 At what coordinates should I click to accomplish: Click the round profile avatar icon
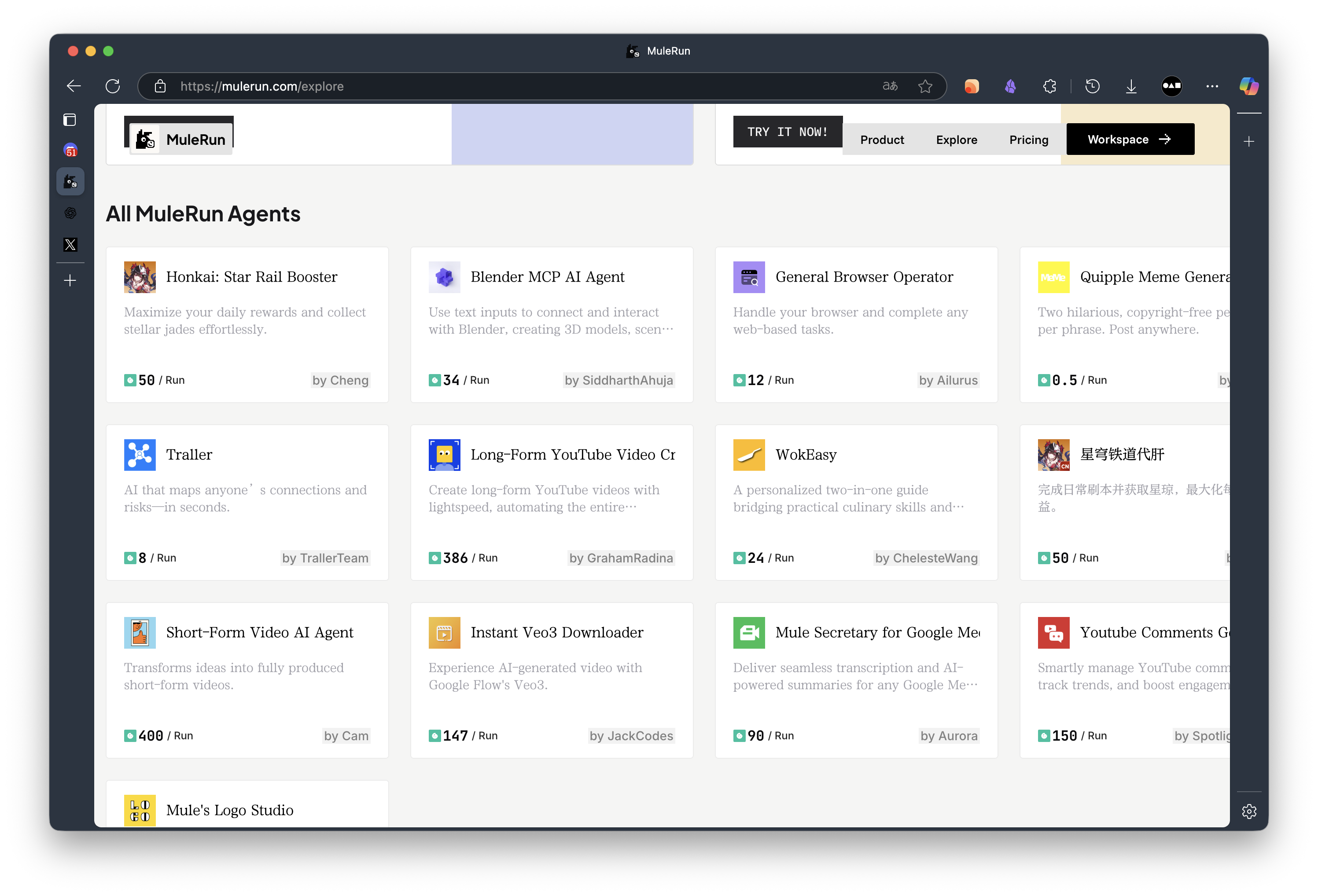click(1172, 86)
